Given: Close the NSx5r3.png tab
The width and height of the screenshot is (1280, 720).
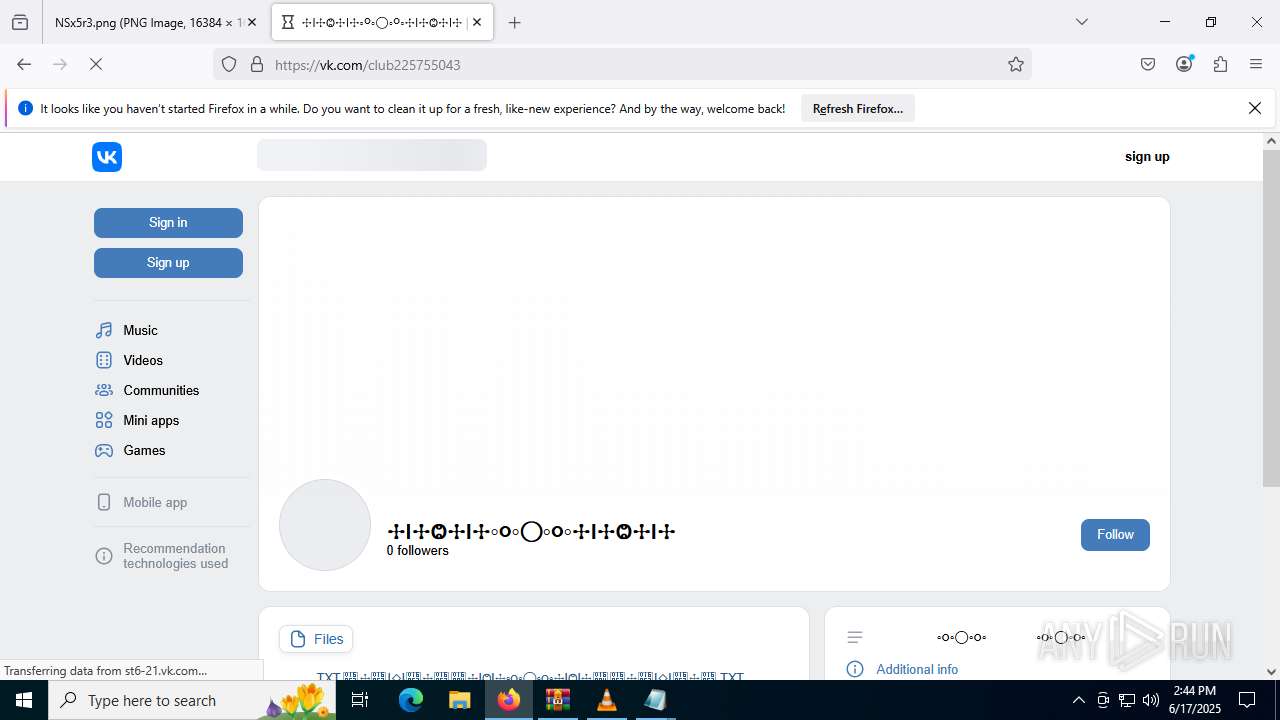Looking at the screenshot, I should 252,22.
